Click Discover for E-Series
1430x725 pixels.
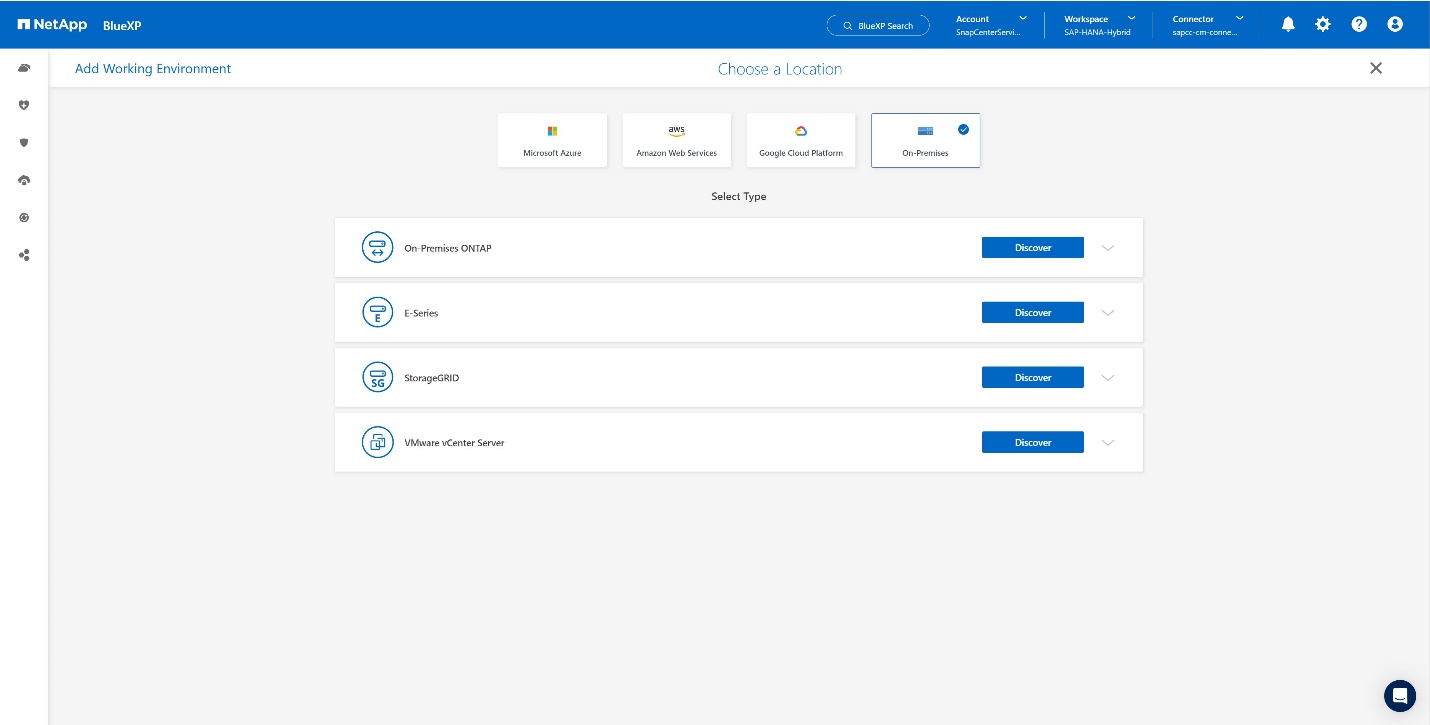coord(1032,313)
